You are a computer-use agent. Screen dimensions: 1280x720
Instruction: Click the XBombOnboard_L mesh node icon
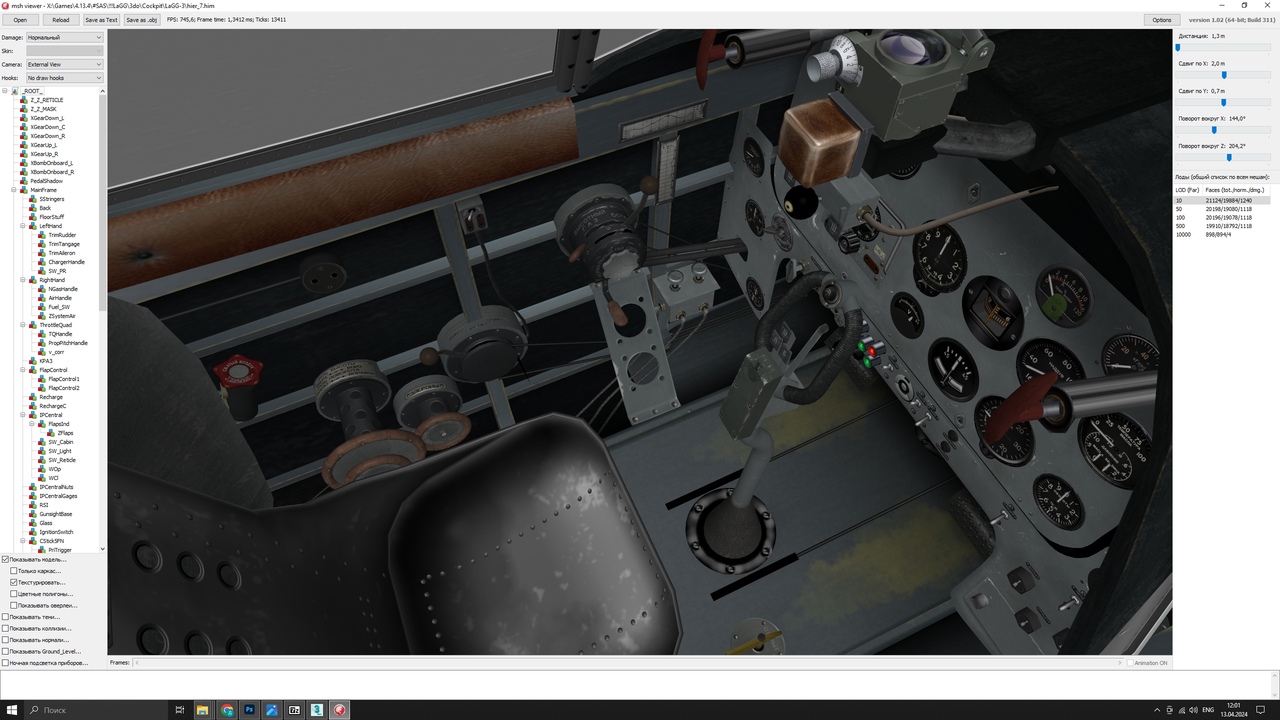(x=24, y=163)
